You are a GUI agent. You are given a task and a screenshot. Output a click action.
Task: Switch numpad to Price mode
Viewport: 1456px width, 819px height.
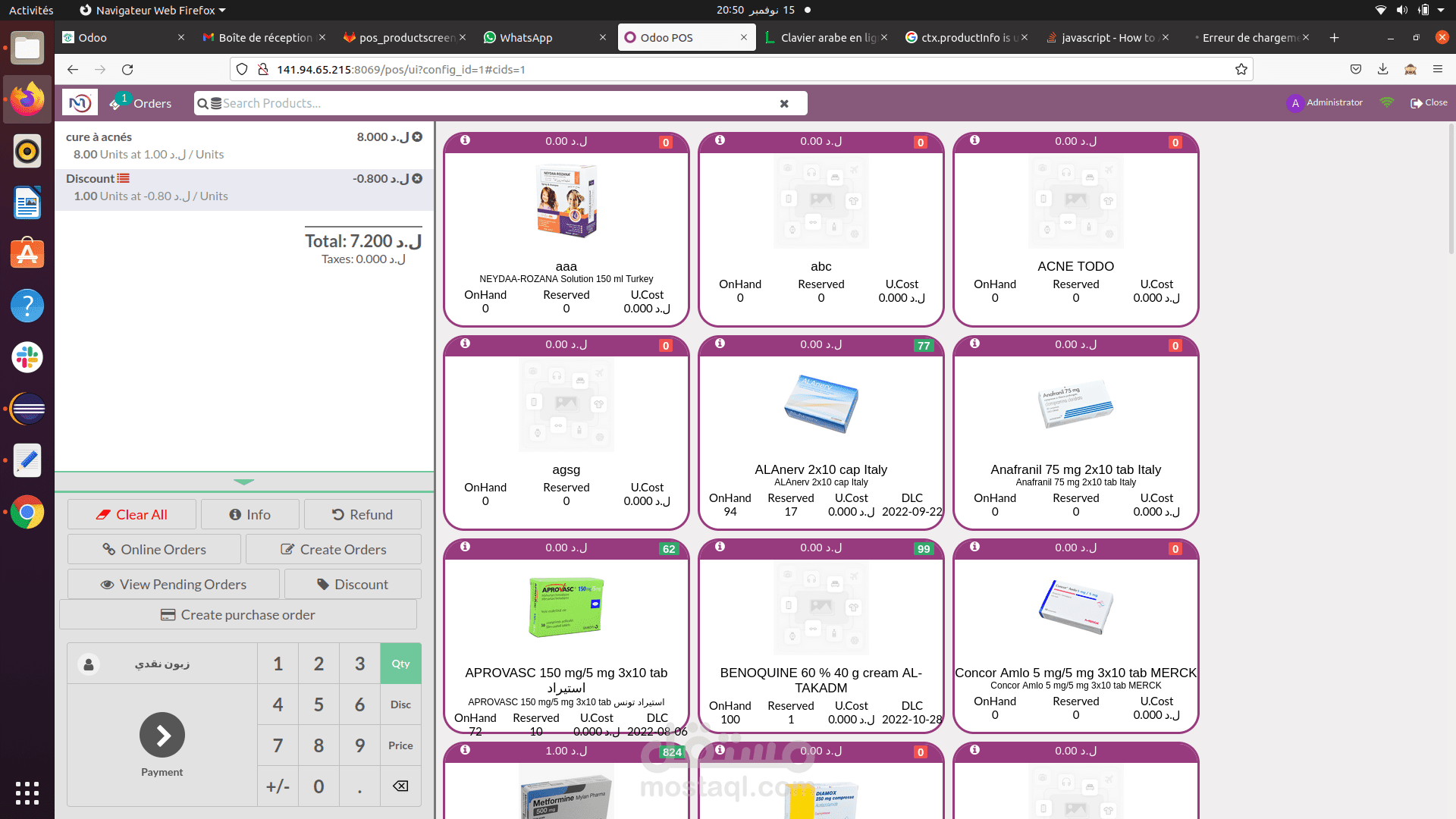(x=400, y=745)
